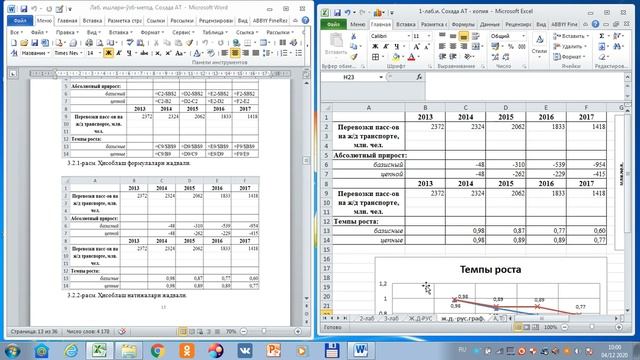Click Excel Name Box showing H23
This screenshot has width=640, height=360.
350,77
